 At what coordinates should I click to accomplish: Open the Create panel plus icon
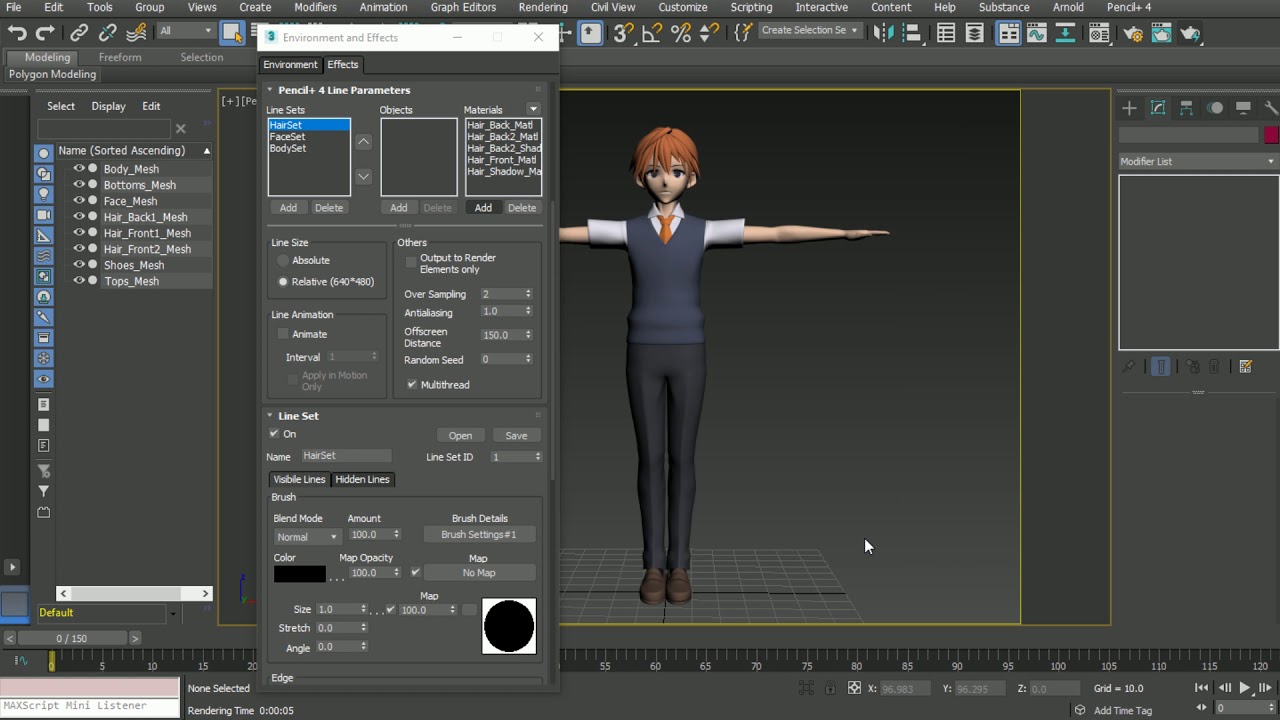click(1129, 108)
